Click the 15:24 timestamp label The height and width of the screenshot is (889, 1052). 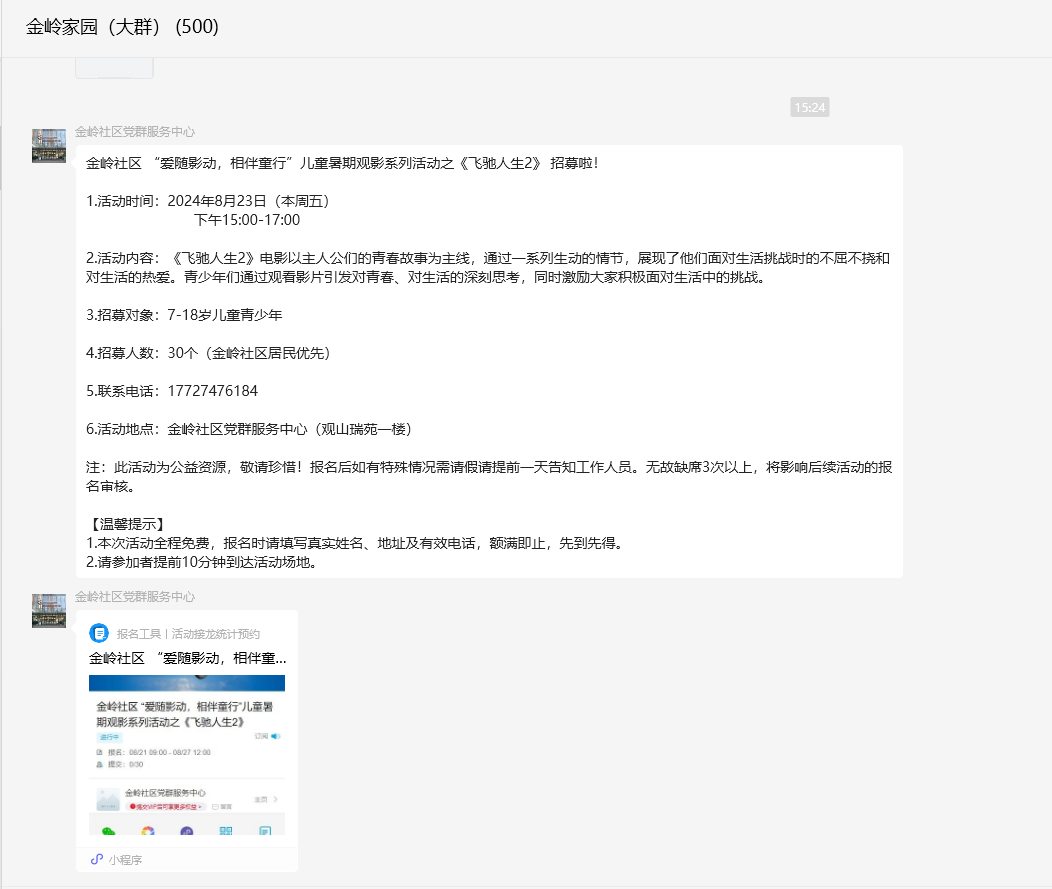809,107
